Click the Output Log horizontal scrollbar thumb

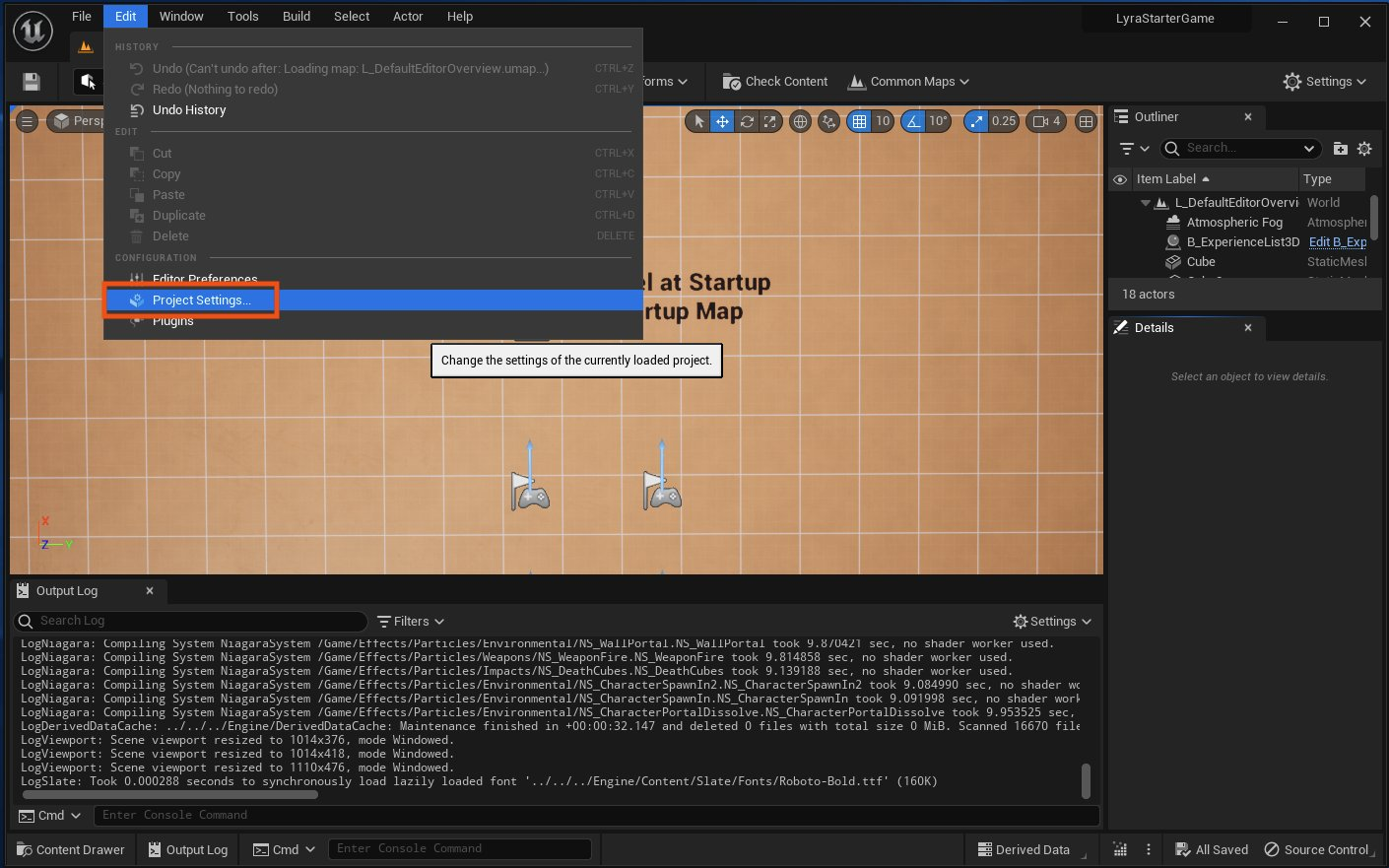coord(170,794)
